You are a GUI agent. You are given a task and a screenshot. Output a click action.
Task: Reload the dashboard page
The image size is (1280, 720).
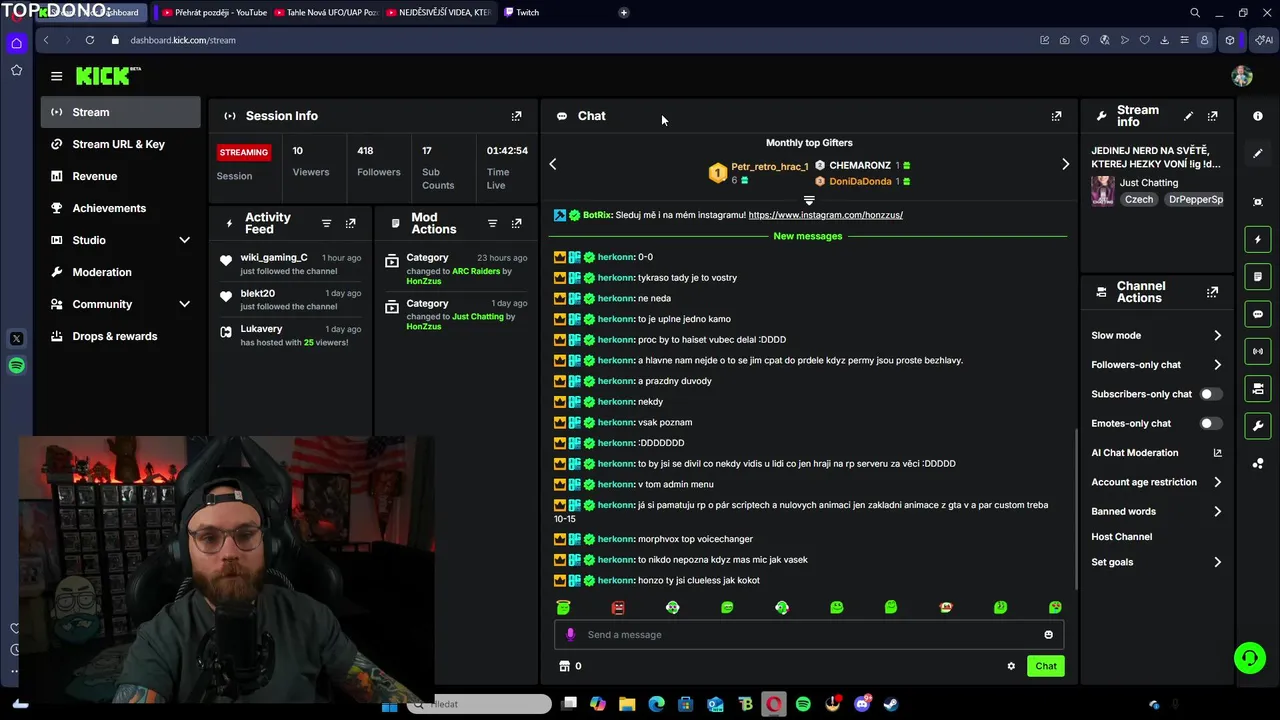[90, 40]
